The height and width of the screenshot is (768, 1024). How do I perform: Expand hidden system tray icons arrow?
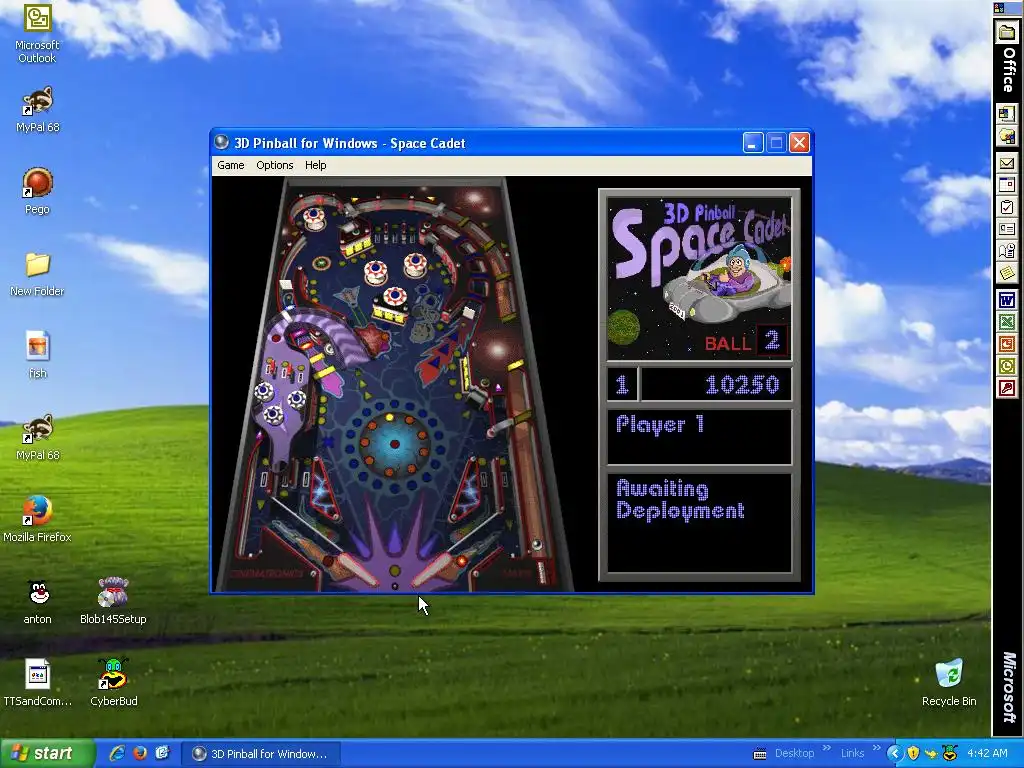895,754
